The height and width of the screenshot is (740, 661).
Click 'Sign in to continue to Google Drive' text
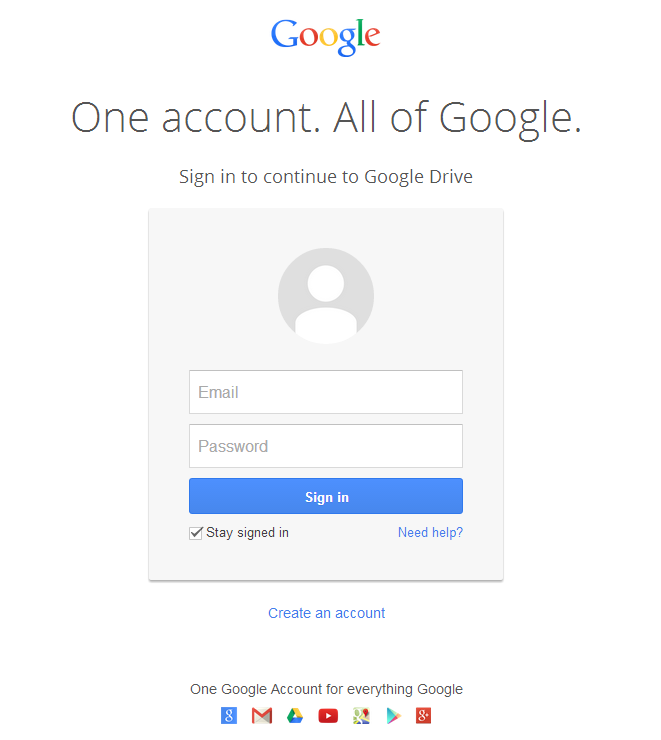[x=326, y=177]
